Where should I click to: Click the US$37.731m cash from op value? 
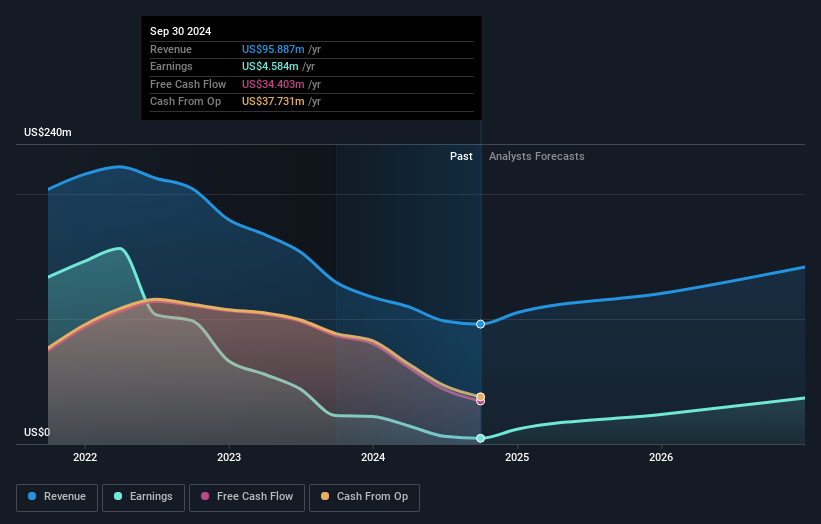coord(273,102)
